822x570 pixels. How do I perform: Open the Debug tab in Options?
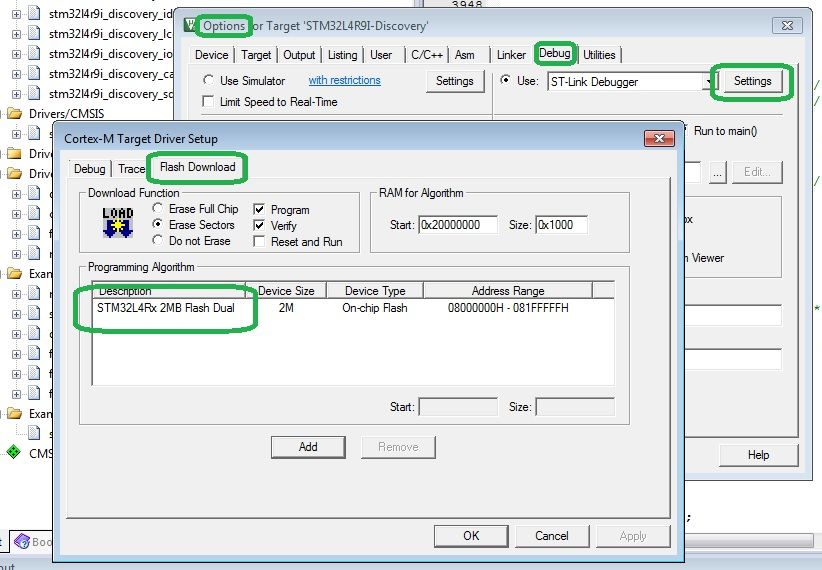point(555,53)
